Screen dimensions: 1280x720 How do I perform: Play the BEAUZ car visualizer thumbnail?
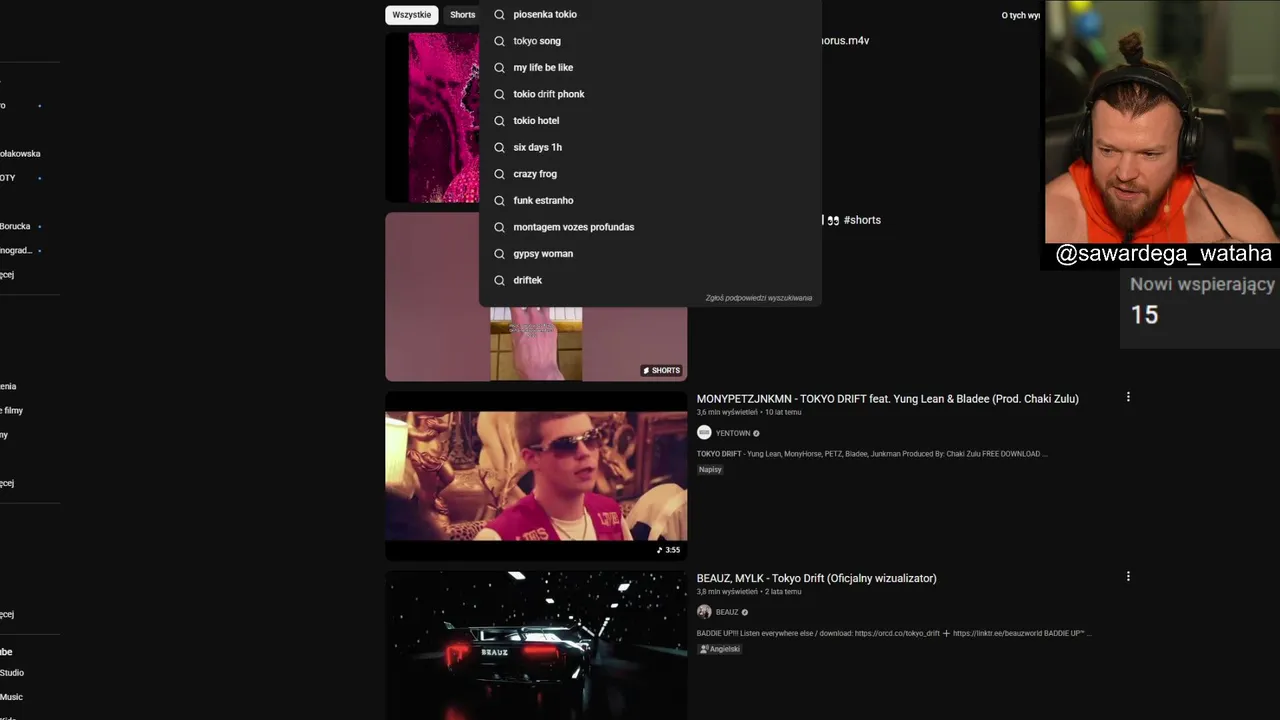point(536,645)
